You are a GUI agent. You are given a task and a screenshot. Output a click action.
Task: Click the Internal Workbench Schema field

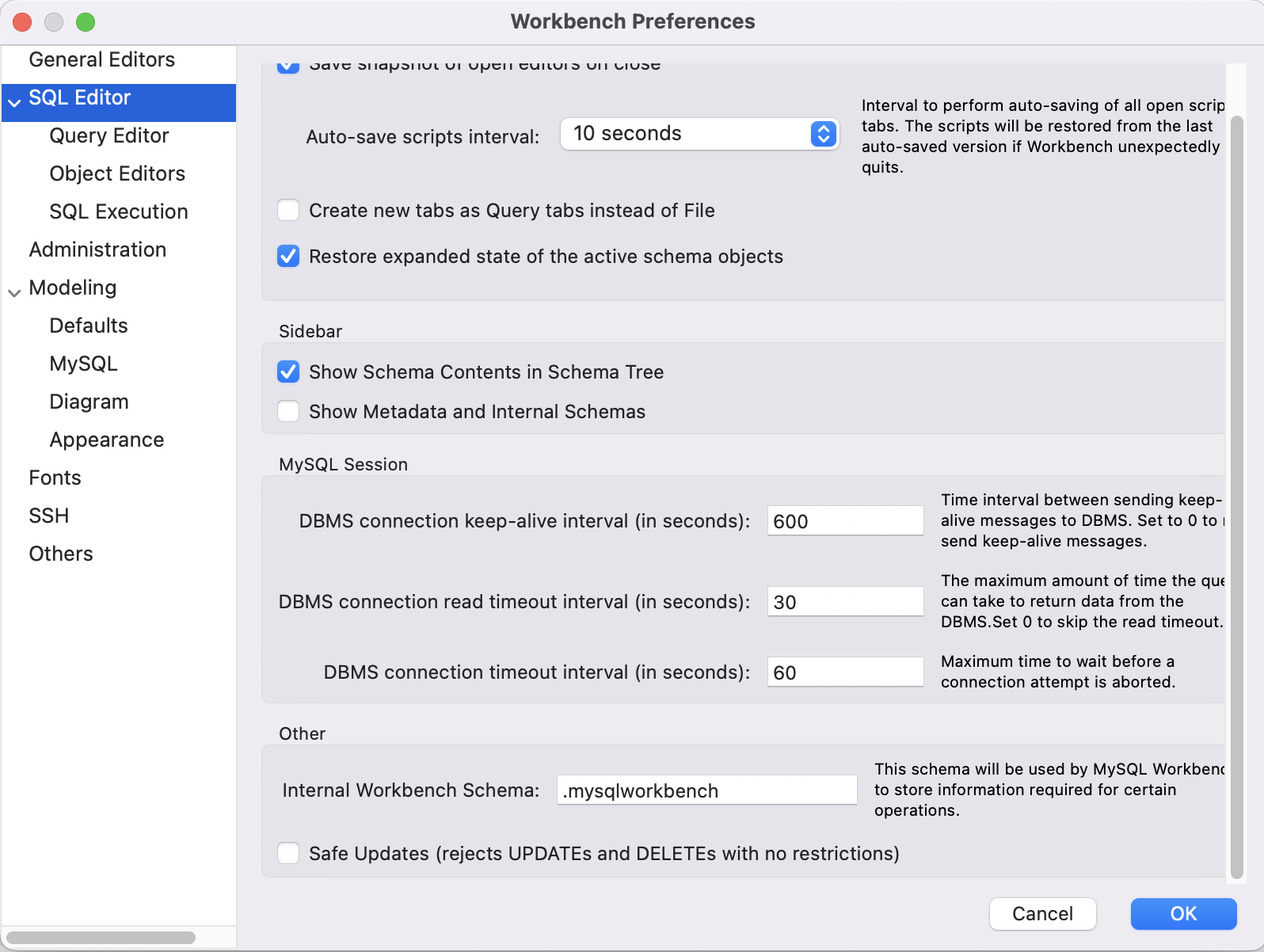pyautogui.click(x=706, y=790)
